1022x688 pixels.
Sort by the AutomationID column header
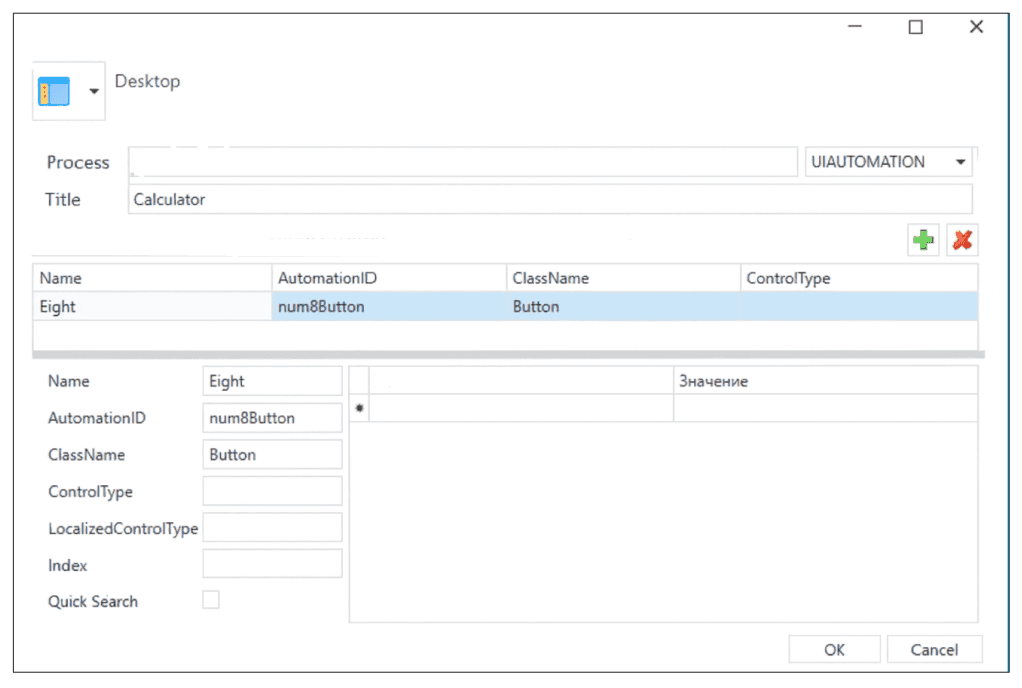388,278
